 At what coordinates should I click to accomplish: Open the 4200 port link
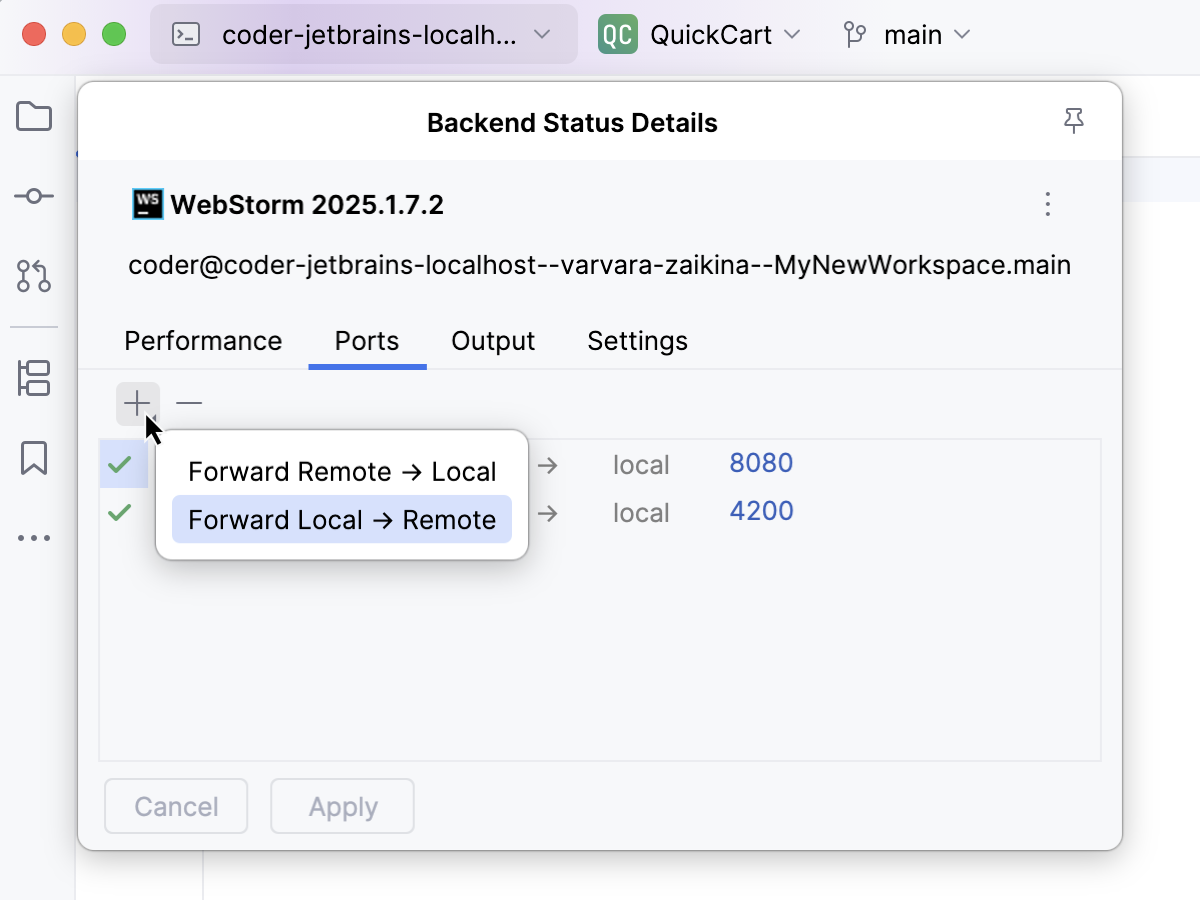(x=761, y=511)
